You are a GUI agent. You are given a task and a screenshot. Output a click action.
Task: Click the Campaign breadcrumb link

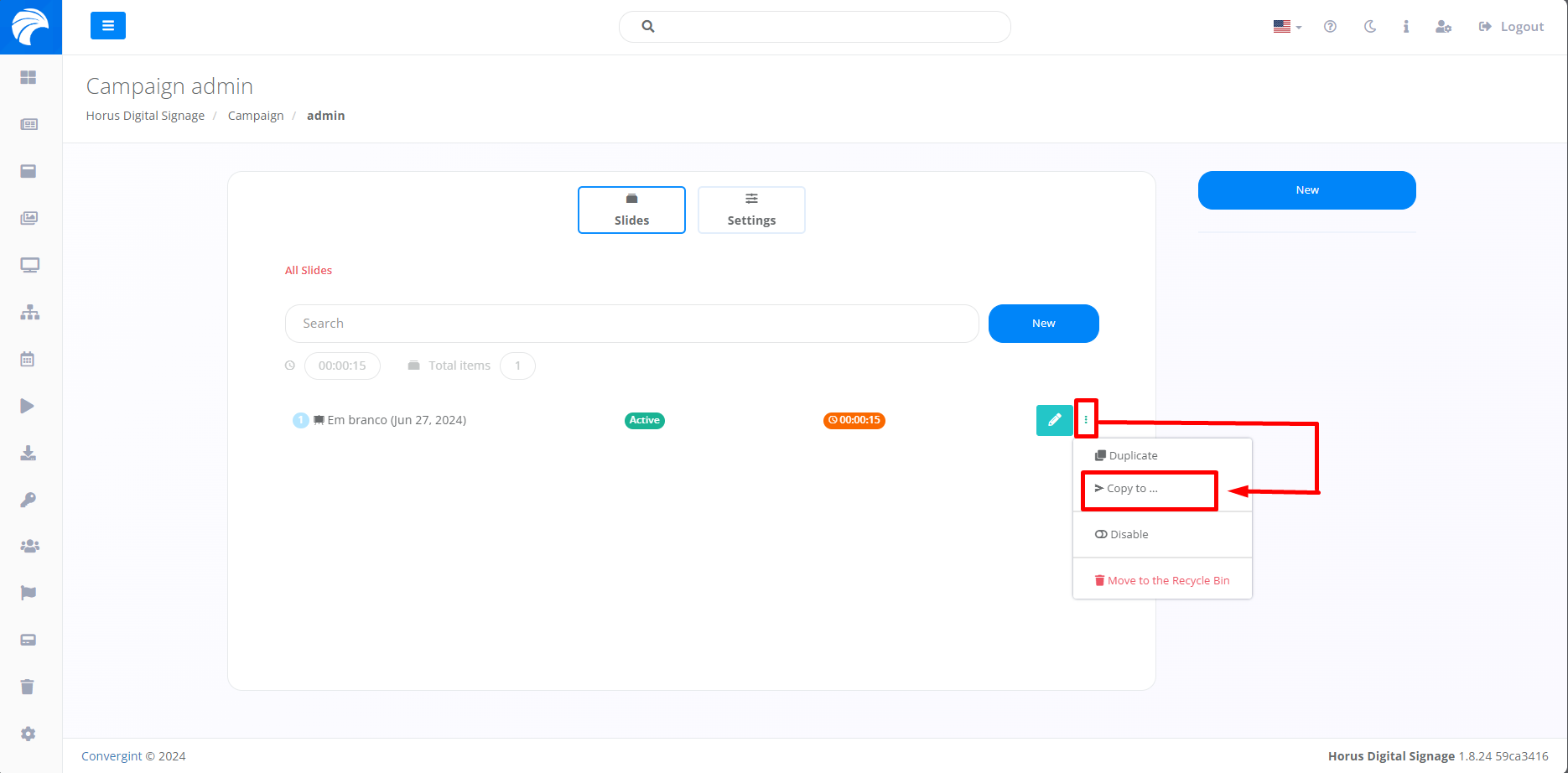(x=256, y=116)
